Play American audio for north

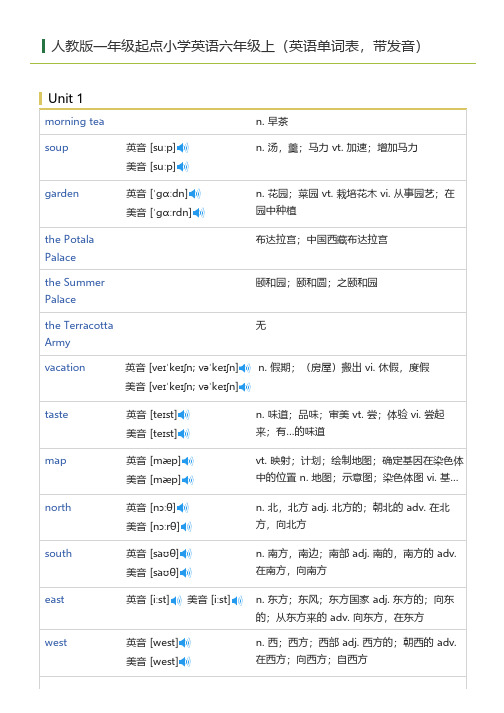coord(186,527)
